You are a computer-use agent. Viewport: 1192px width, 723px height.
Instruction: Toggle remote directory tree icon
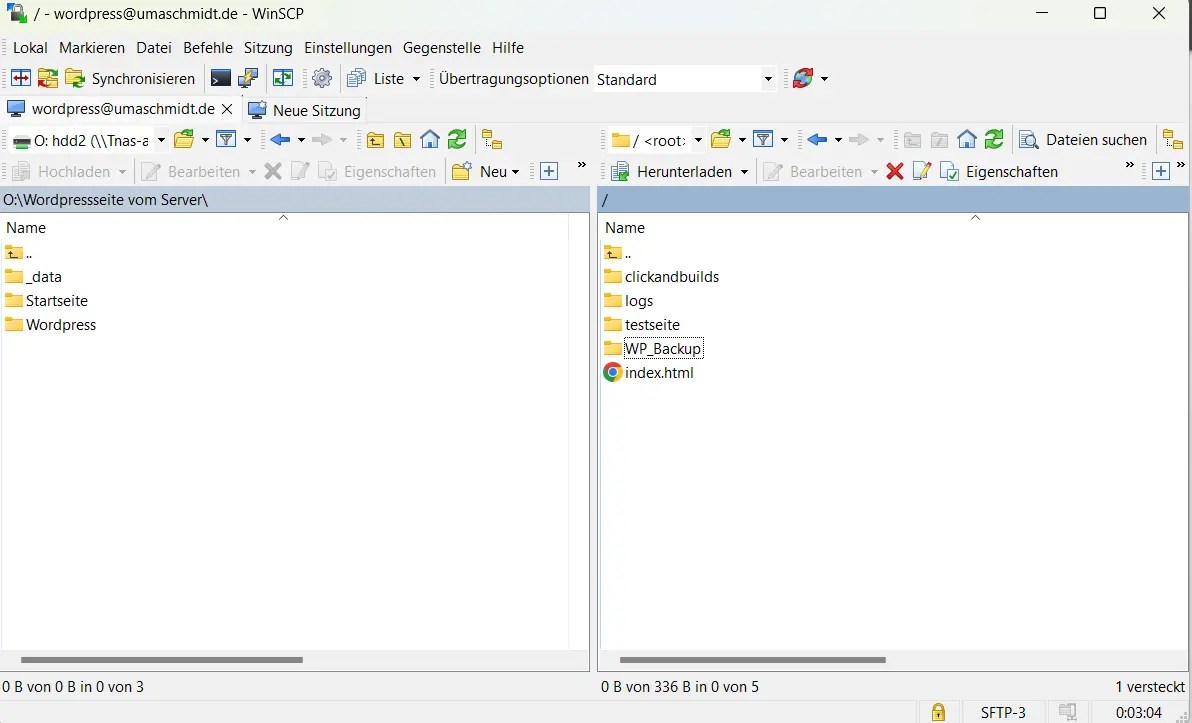1173,140
